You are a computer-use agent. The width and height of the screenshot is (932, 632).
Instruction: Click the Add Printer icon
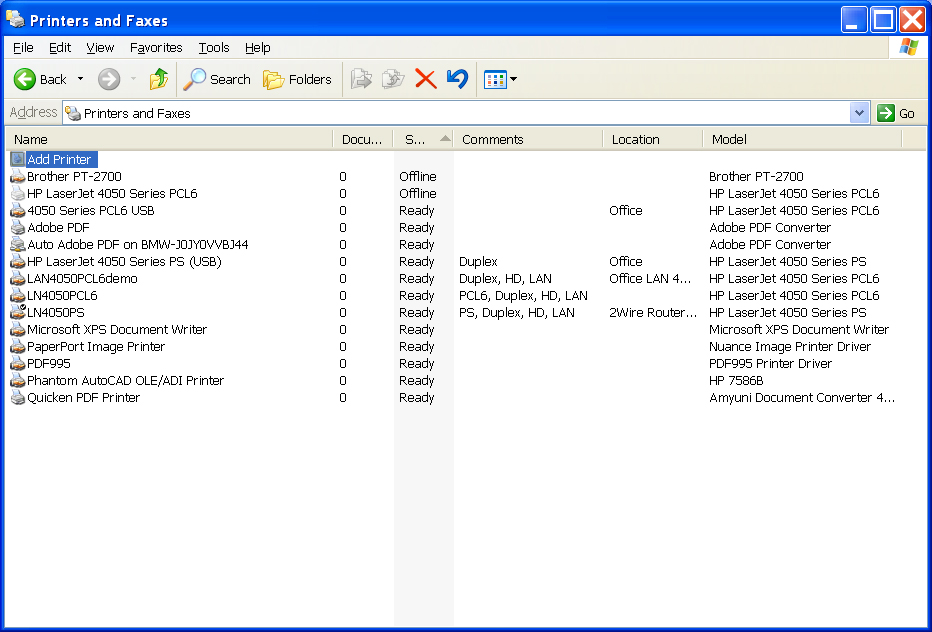point(17,159)
